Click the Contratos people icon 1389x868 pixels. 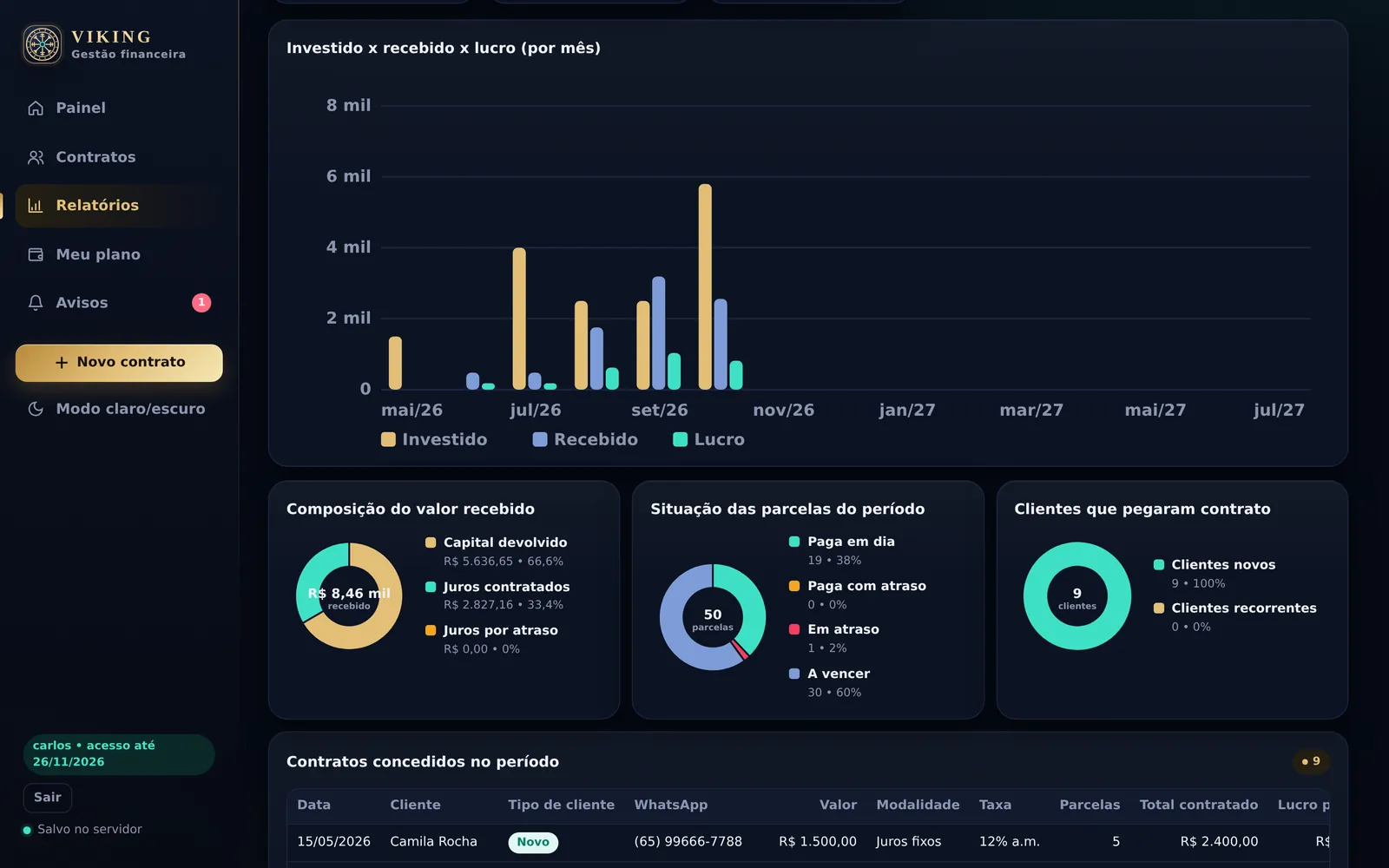36,157
